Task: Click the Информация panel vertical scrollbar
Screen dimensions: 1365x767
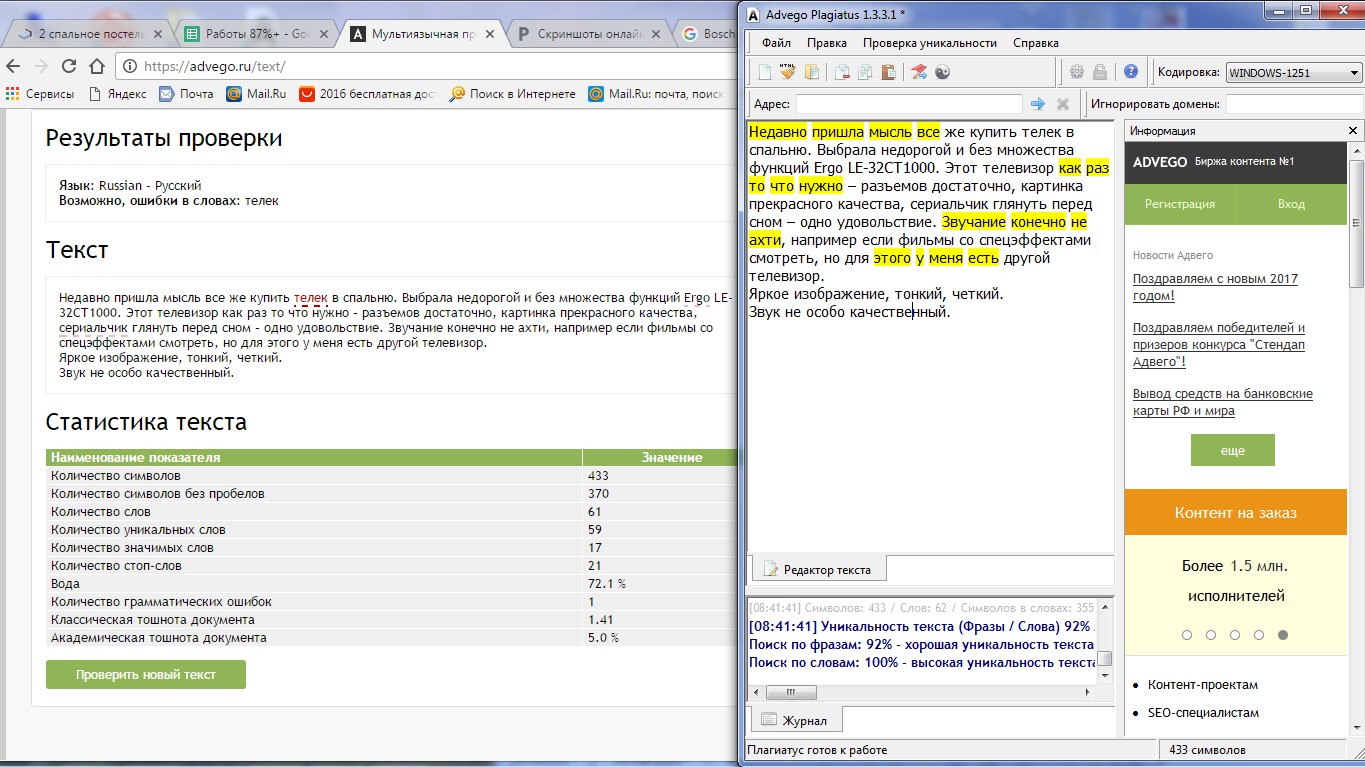Action: click(x=1357, y=440)
